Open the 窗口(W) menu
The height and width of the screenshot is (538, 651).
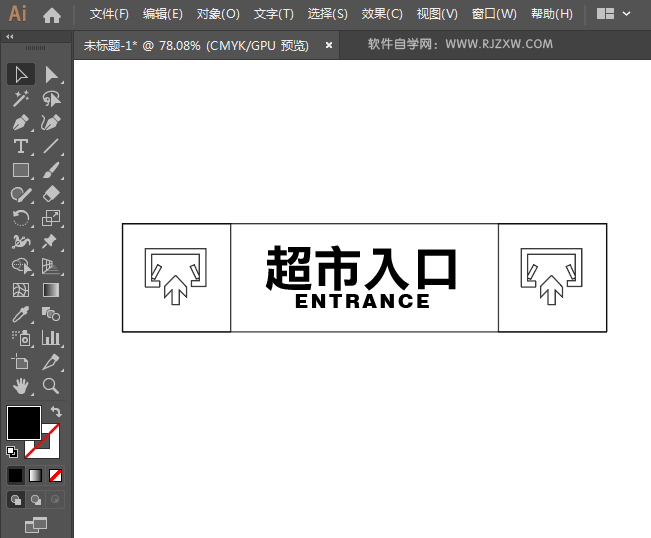(494, 14)
